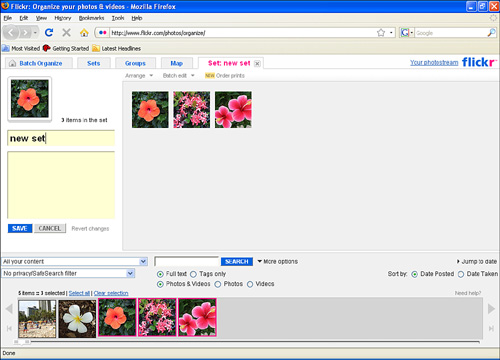Select the white plumeria thumbnail in filmstrip
500x360 pixels.
(77, 319)
